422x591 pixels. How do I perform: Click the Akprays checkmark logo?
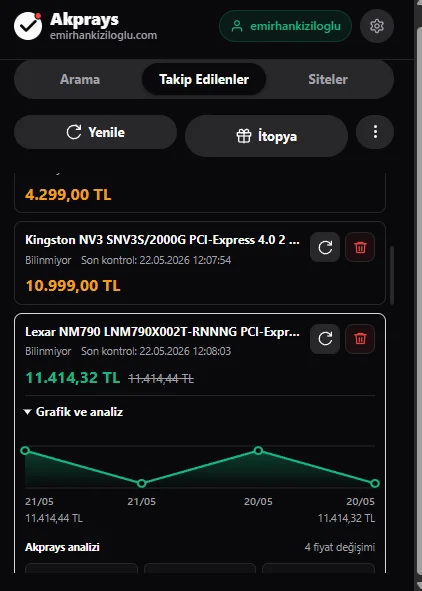(x=28, y=26)
